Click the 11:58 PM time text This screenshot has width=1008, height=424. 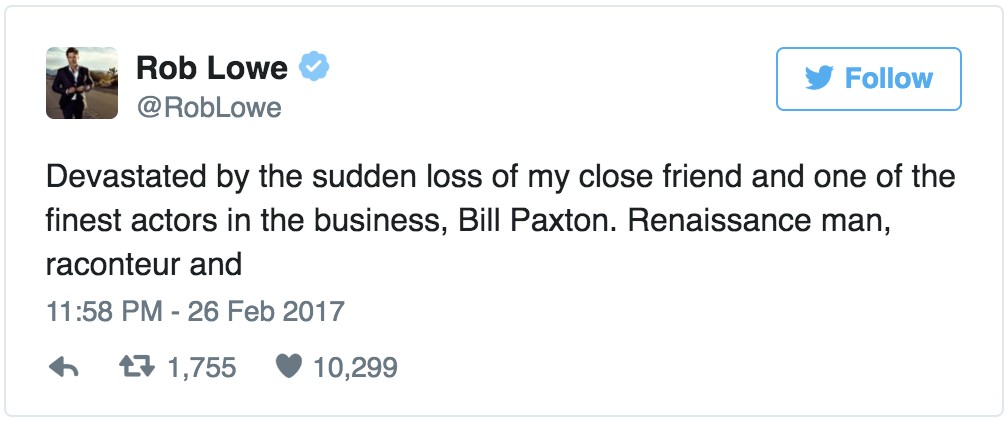103,311
